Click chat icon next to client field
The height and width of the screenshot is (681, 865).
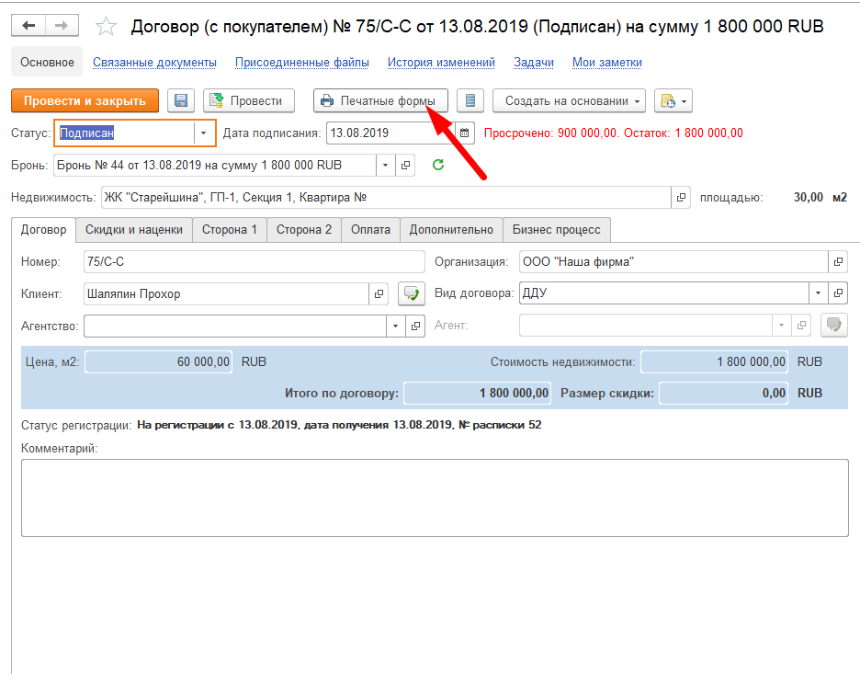410,294
